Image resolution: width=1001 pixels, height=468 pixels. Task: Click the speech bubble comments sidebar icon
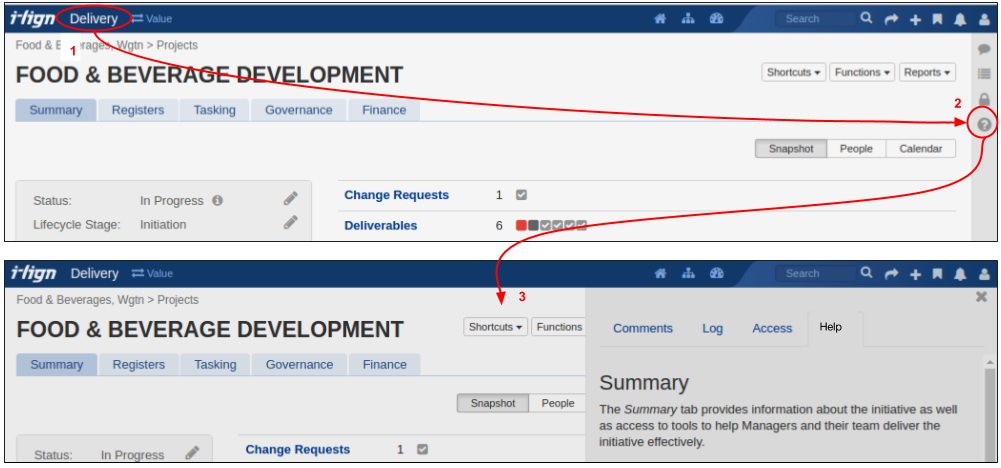(984, 49)
